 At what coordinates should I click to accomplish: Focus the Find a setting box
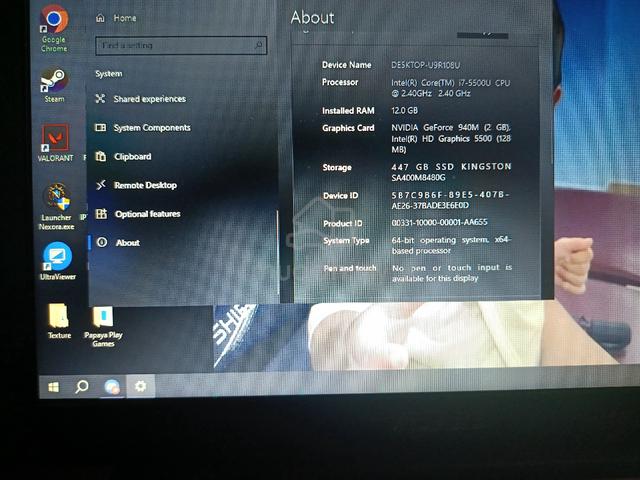181,45
